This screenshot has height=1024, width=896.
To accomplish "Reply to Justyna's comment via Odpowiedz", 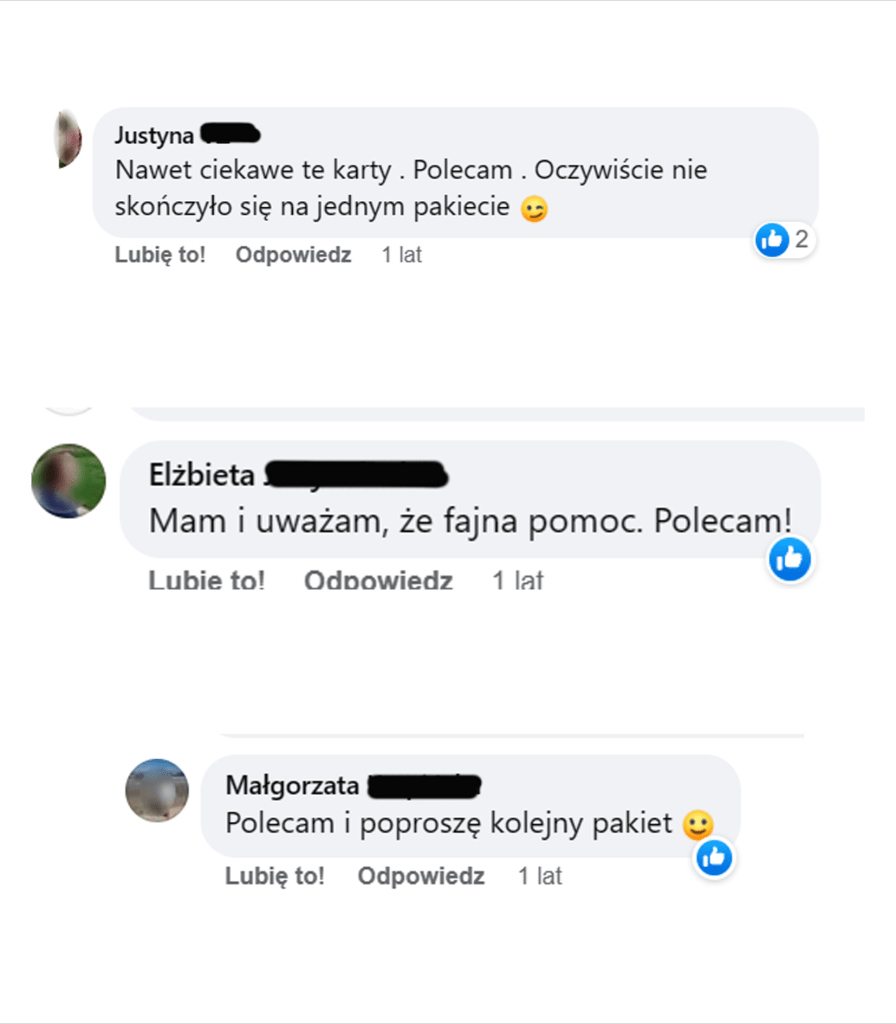I will point(293,255).
